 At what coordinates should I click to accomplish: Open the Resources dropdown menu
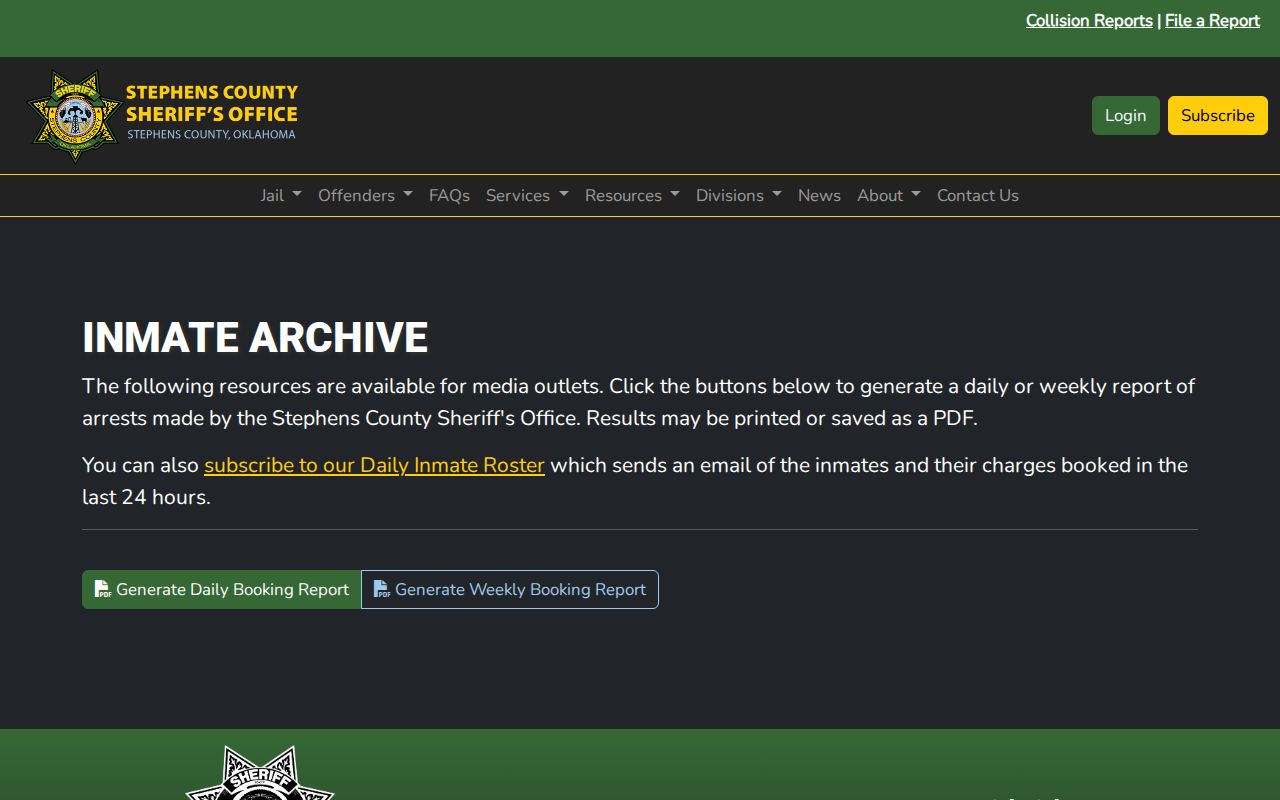point(632,195)
